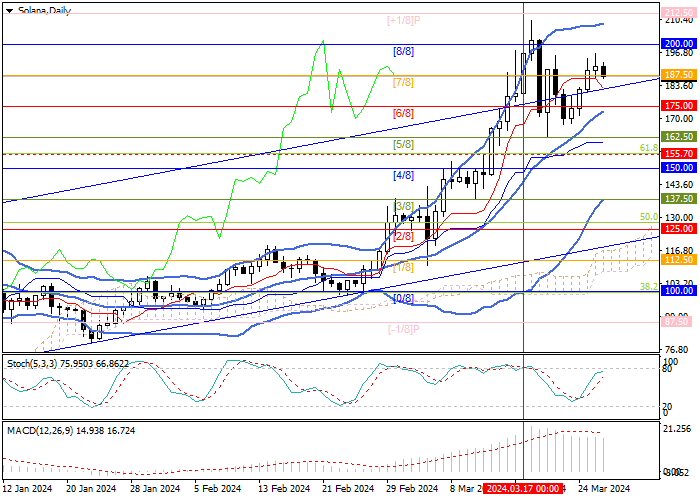Viewport: 700px width, 500px height.
Task: Click the 137.50 price label
Action: pos(679,199)
